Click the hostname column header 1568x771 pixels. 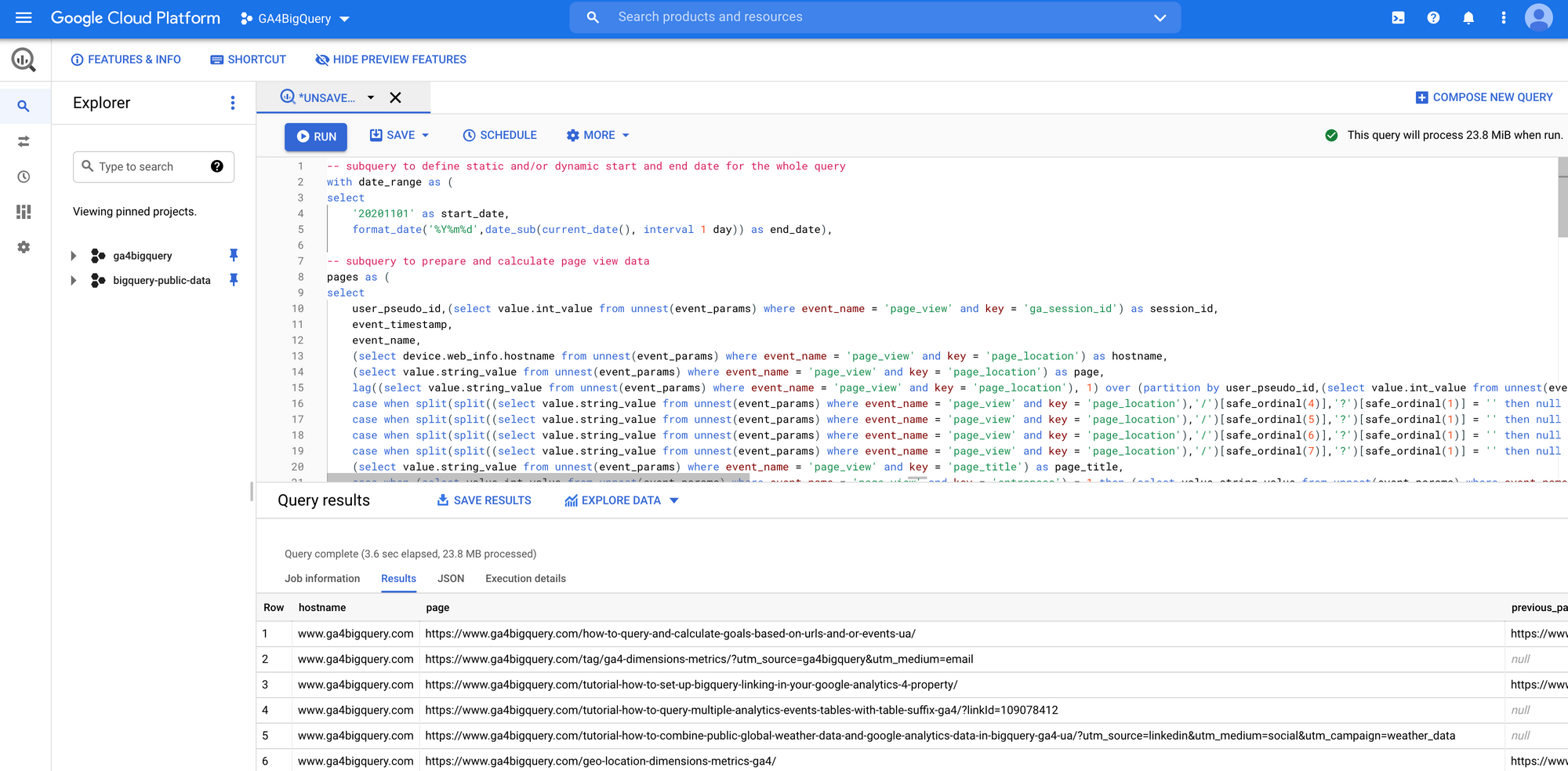[322, 608]
